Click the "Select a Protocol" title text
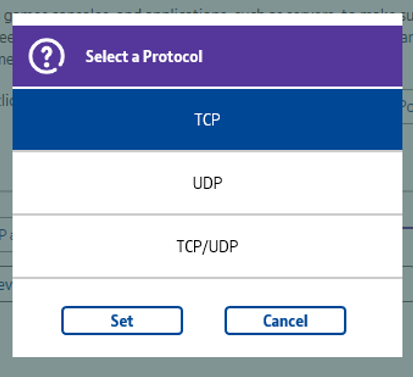413x377 pixels. pyautogui.click(x=144, y=56)
